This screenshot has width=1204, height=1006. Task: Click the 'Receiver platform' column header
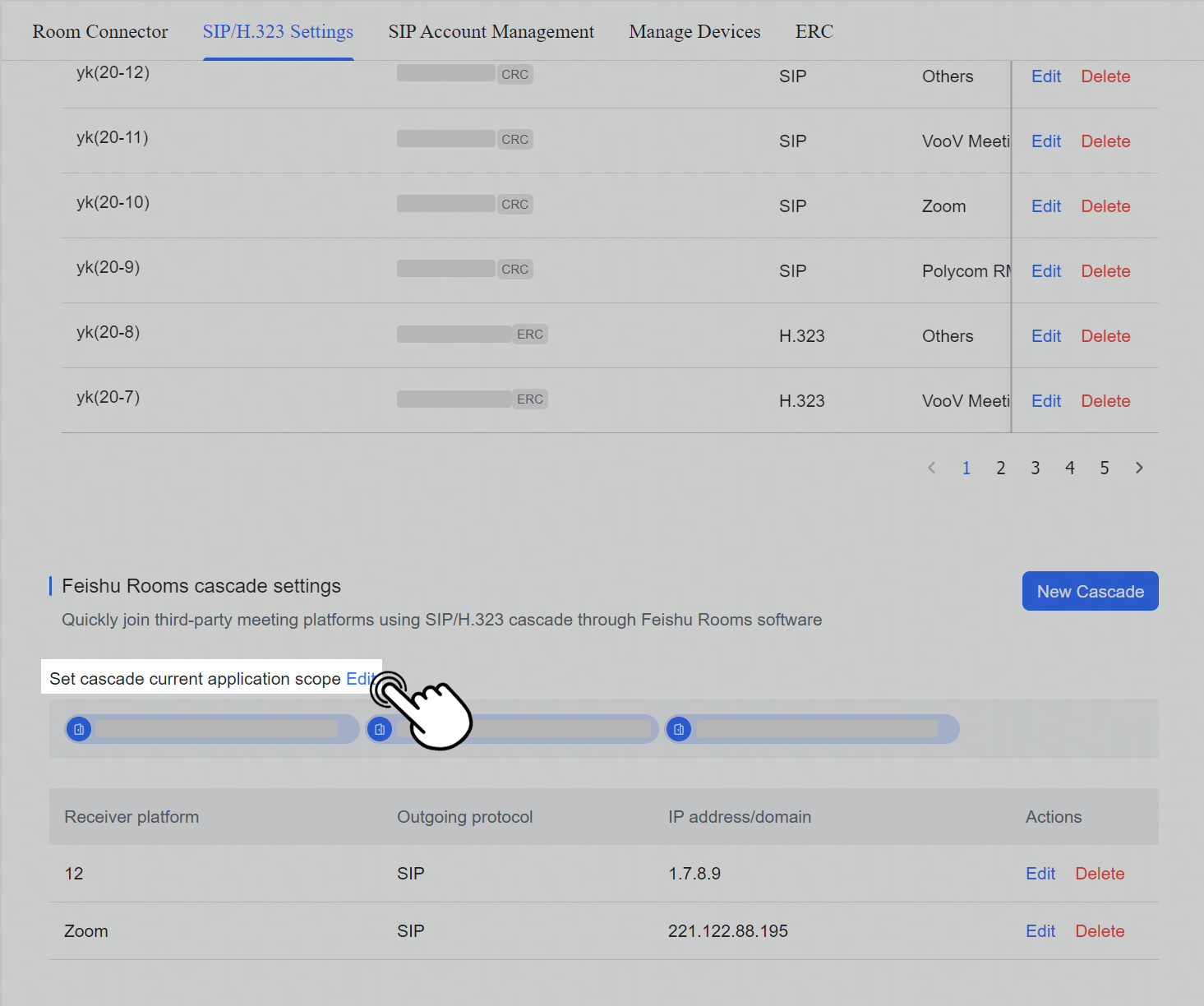[x=131, y=817]
